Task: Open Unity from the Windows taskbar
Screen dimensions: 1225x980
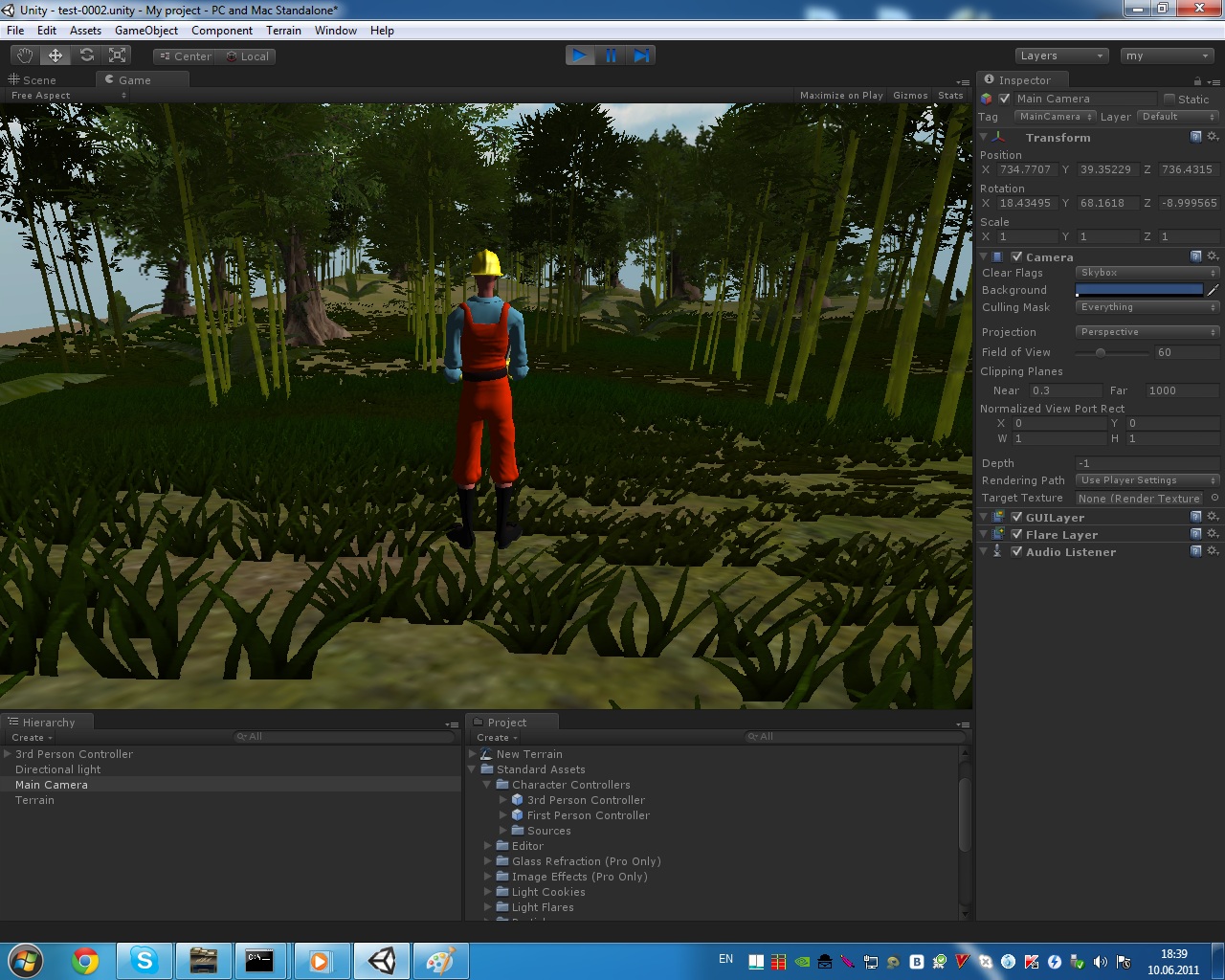Action: tap(382, 960)
